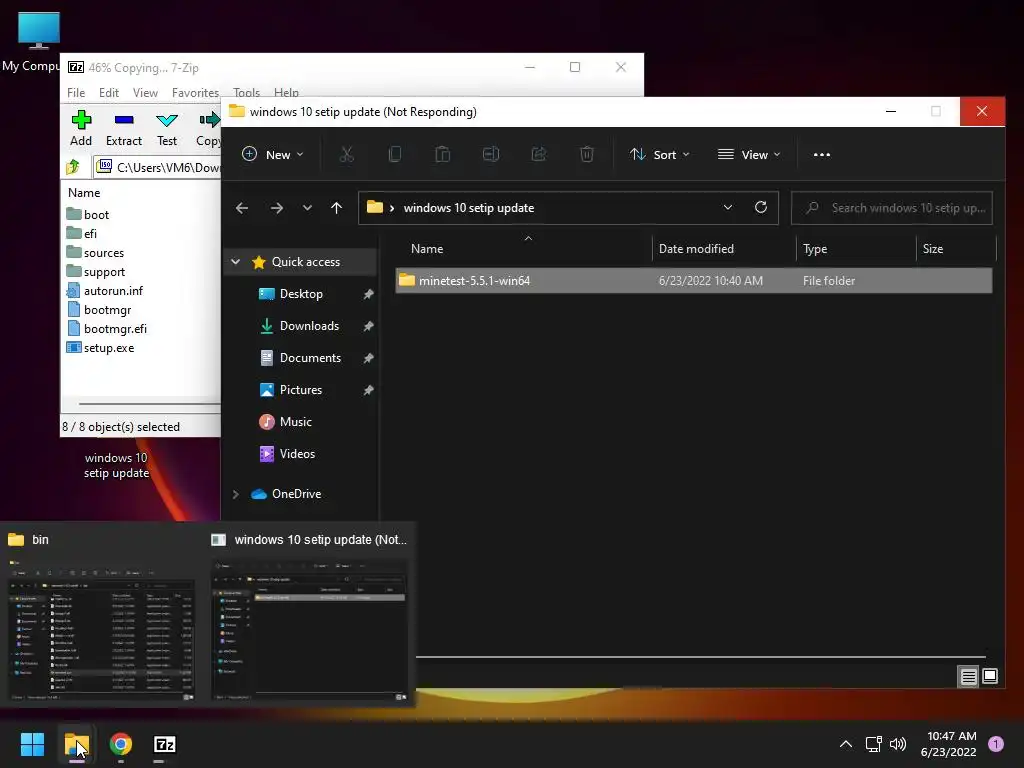Sort by Type column header
Viewport: 1024px width, 768px height.
click(x=856, y=249)
